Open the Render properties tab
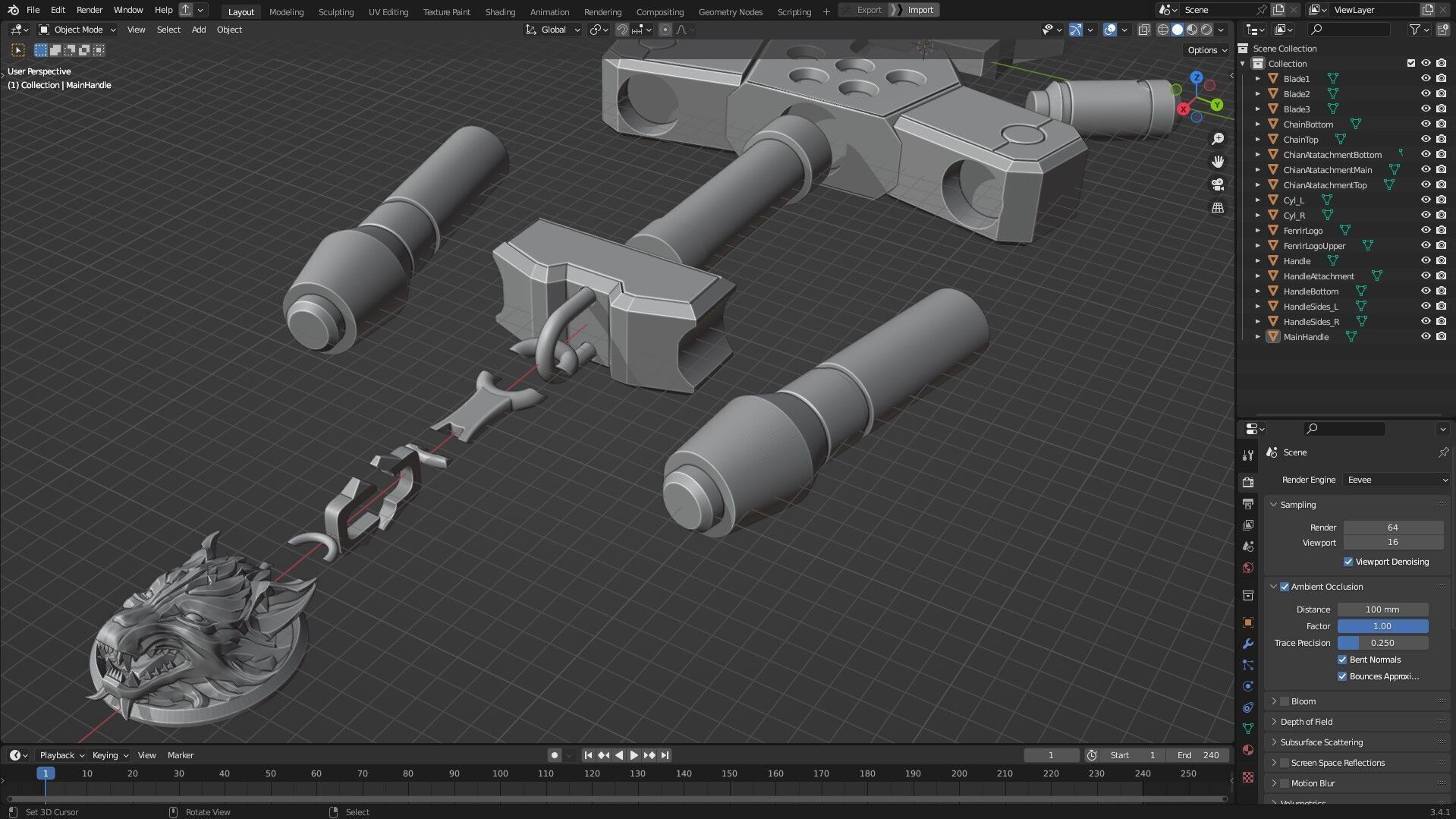1456x819 pixels. [x=1248, y=482]
